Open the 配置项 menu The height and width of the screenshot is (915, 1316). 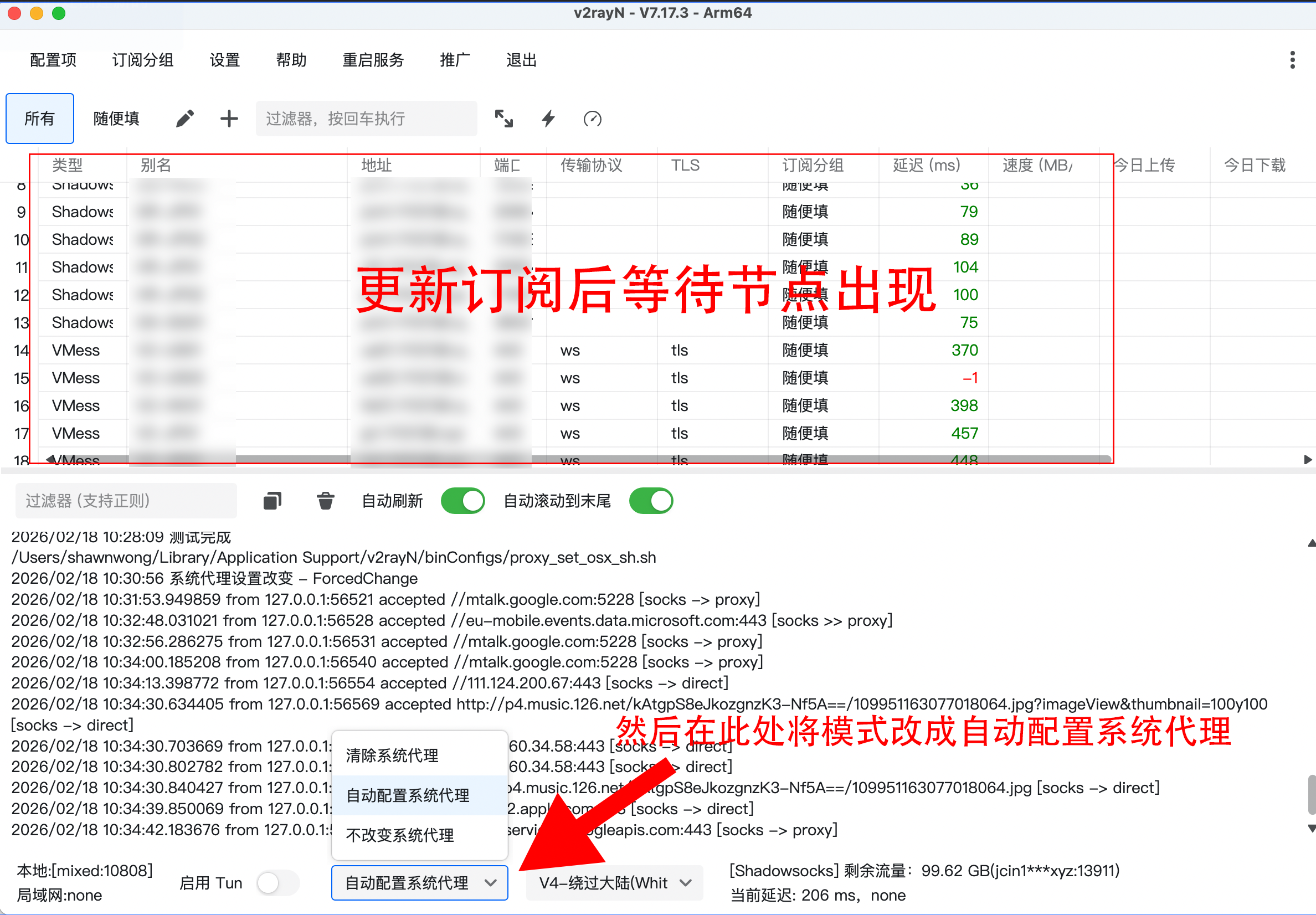point(53,60)
